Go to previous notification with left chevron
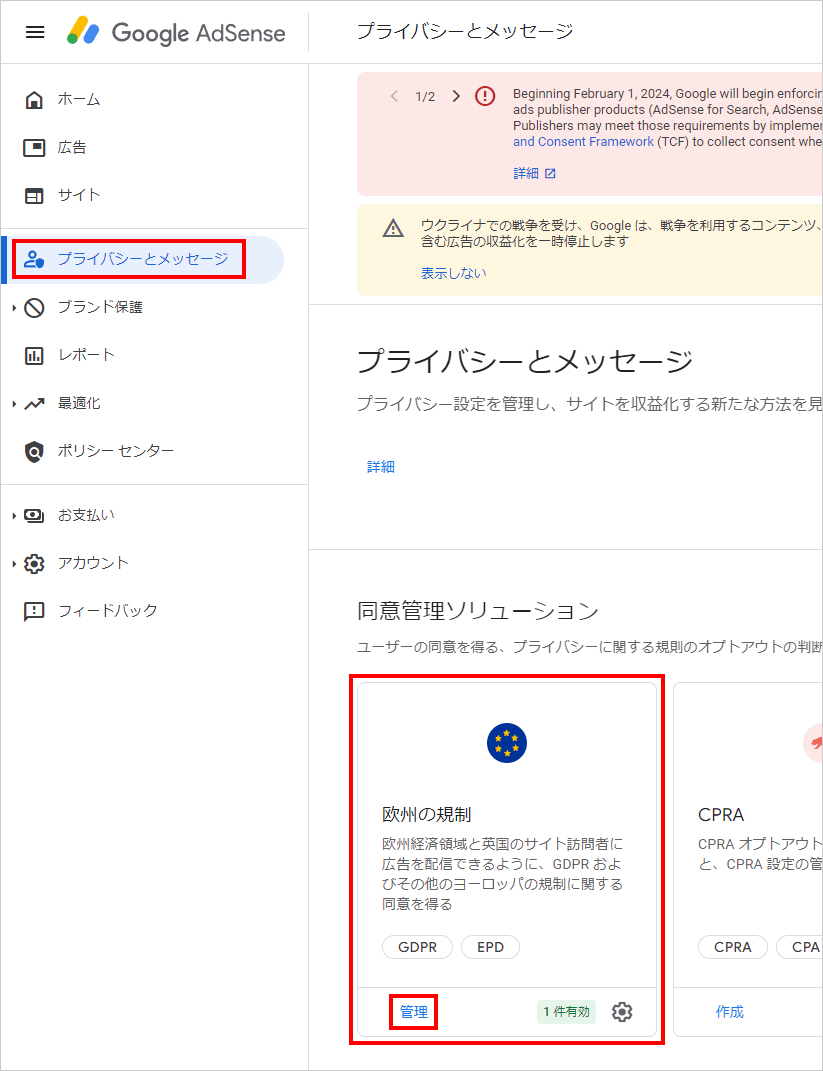 (394, 96)
